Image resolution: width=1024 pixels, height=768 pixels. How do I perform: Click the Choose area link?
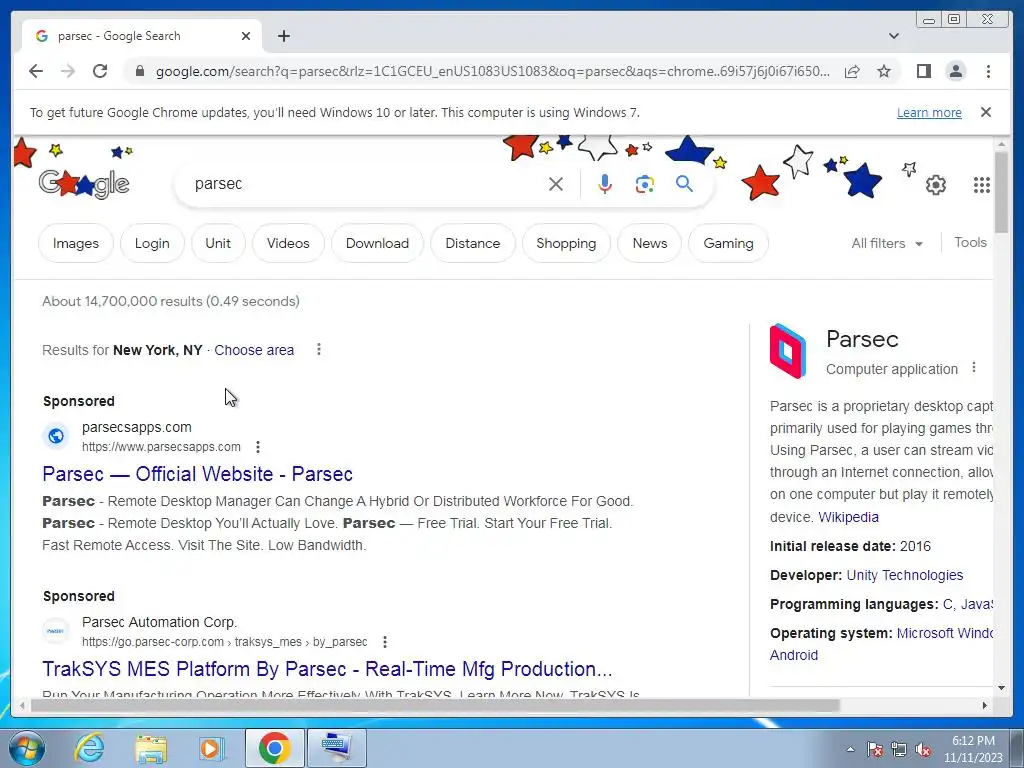tap(254, 350)
